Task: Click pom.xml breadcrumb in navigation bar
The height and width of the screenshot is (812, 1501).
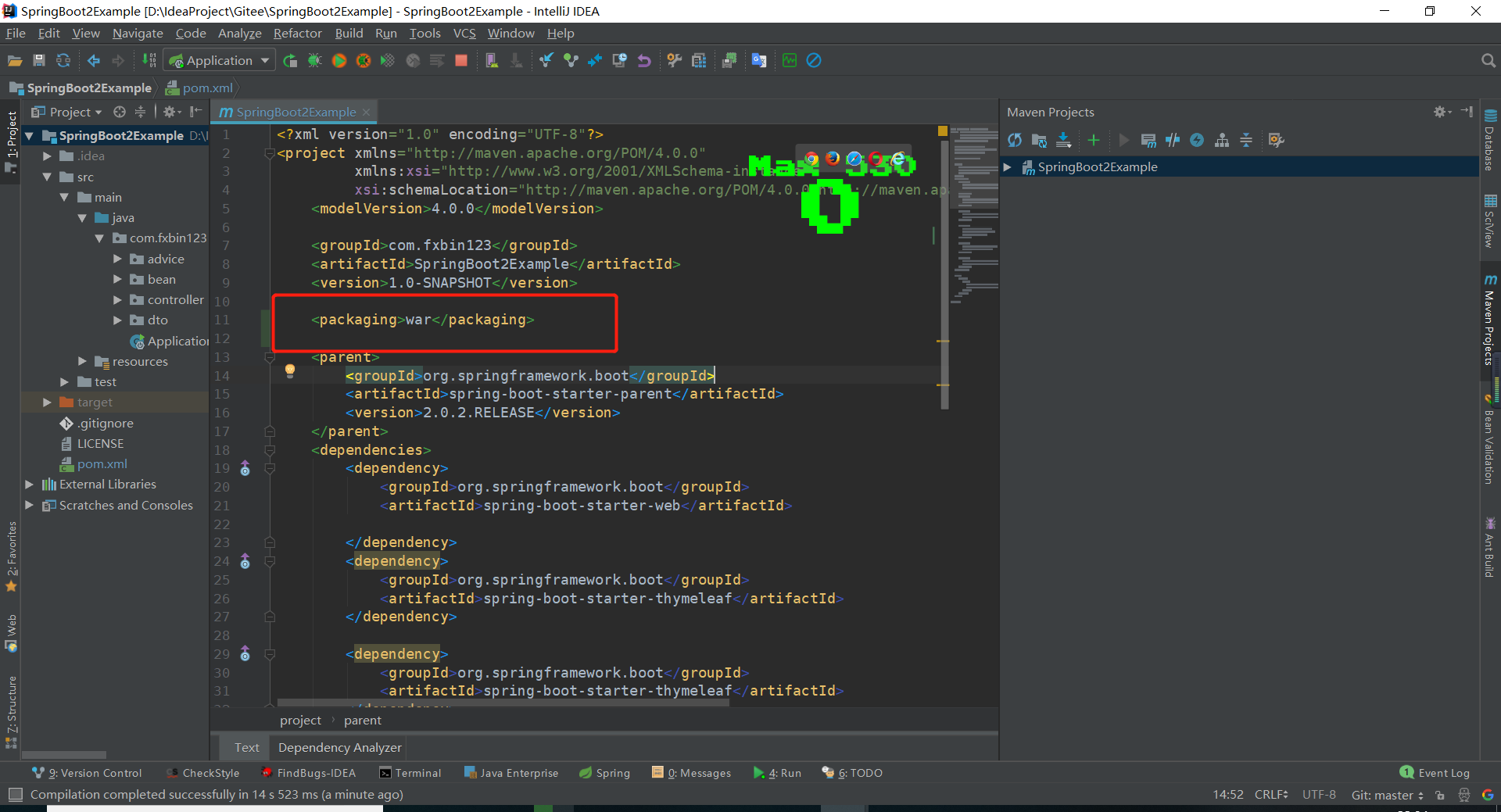Action: coord(200,88)
